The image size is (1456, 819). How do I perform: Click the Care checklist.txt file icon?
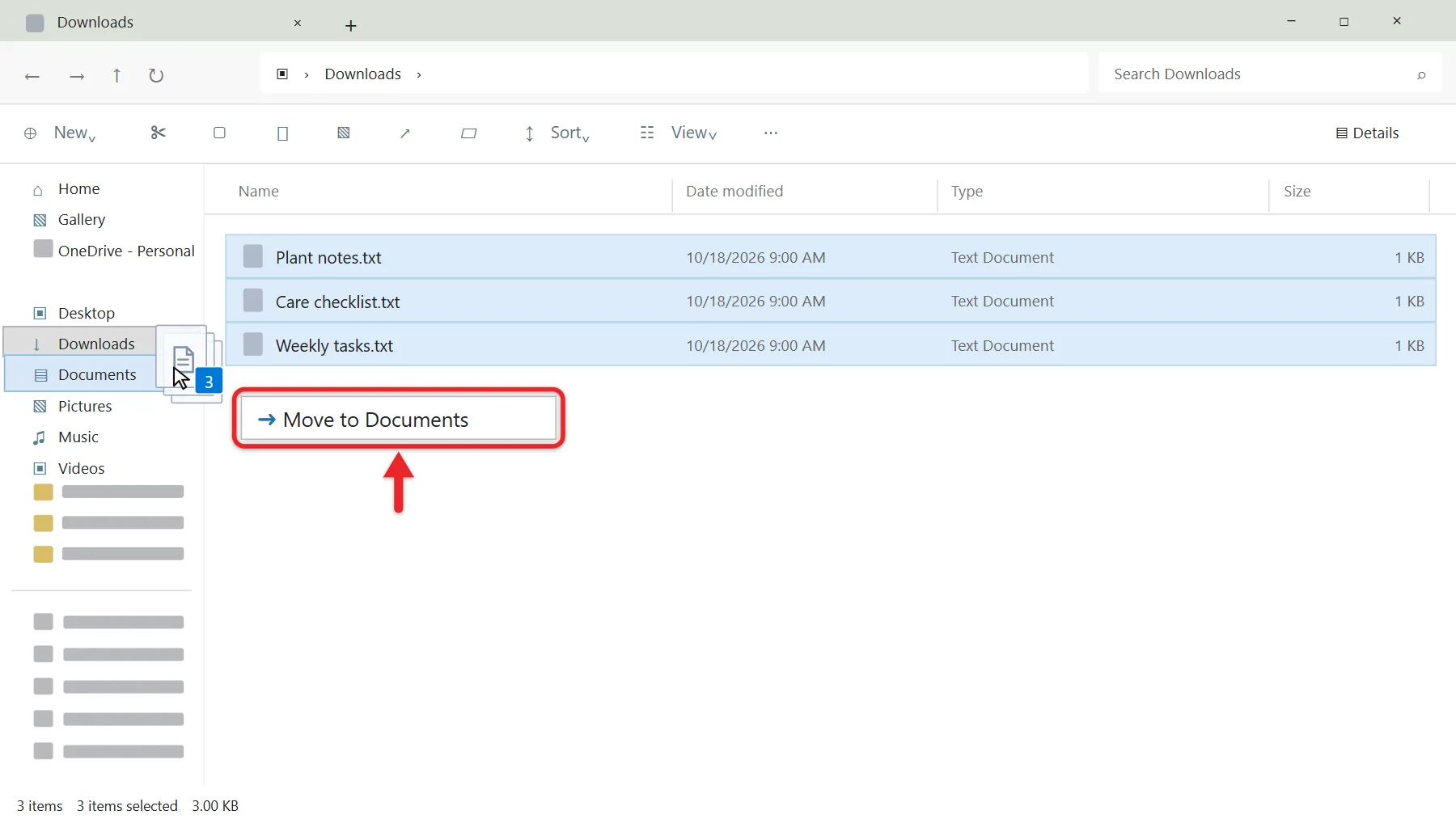pyautogui.click(x=253, y=301)
